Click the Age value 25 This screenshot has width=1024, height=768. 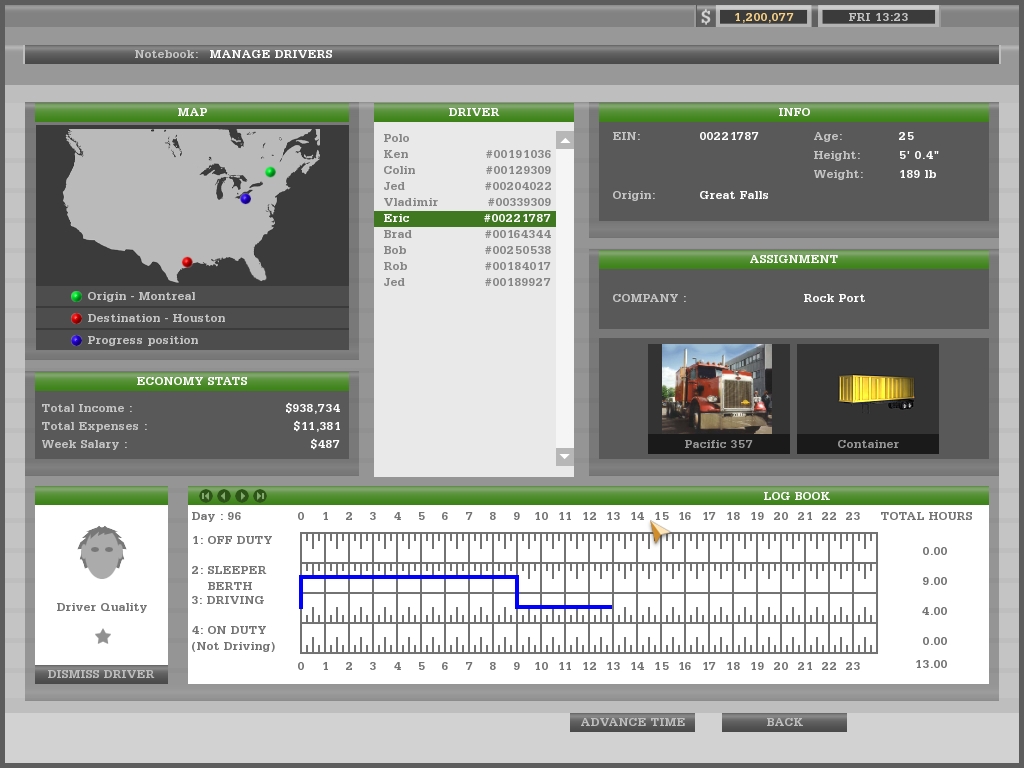[x=906, y=136]
